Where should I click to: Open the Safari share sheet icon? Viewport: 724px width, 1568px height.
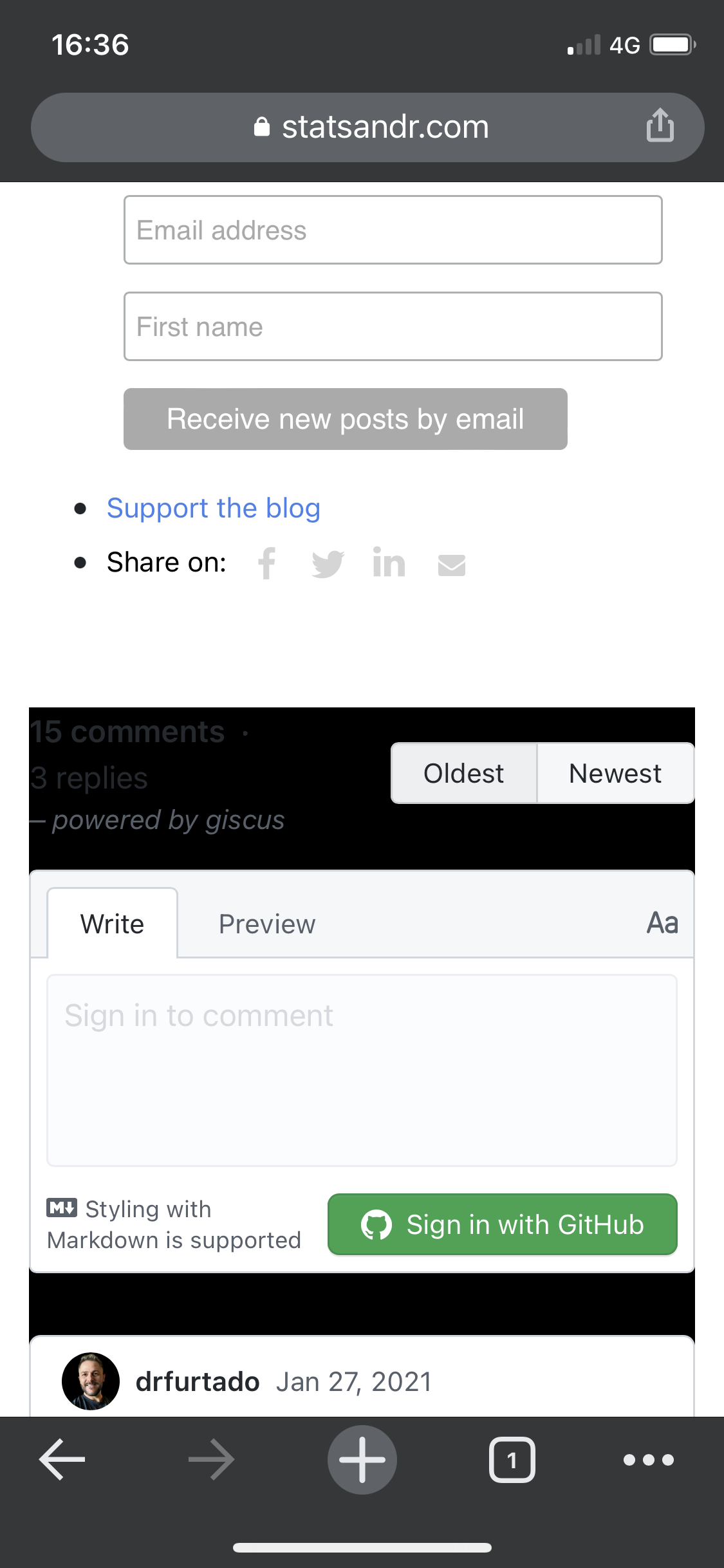pyautogui.click(x=660, y=126)
